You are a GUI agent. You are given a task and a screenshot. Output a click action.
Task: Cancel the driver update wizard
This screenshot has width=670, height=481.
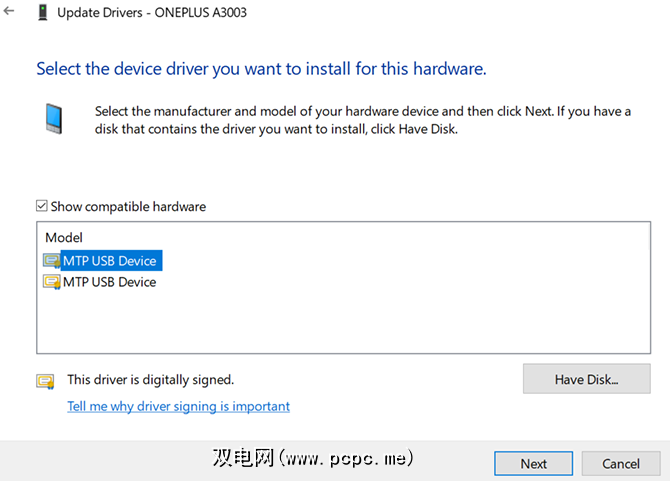click(x=621, y=463)
